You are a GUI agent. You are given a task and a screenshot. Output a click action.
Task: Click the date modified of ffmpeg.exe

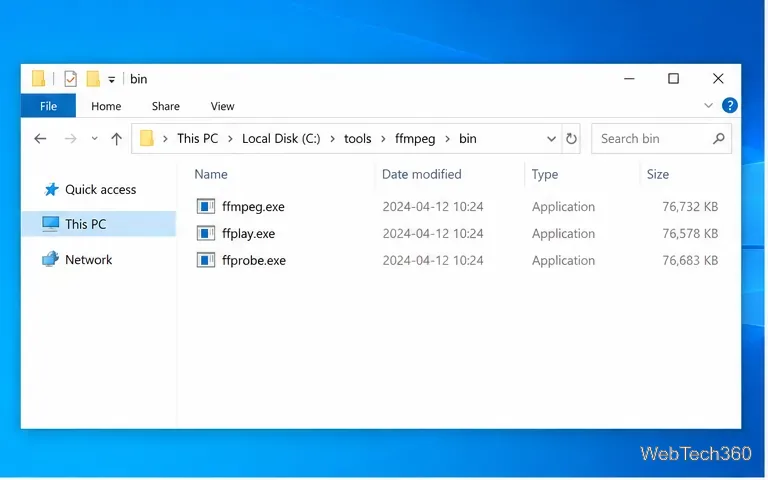coord(433,207)
